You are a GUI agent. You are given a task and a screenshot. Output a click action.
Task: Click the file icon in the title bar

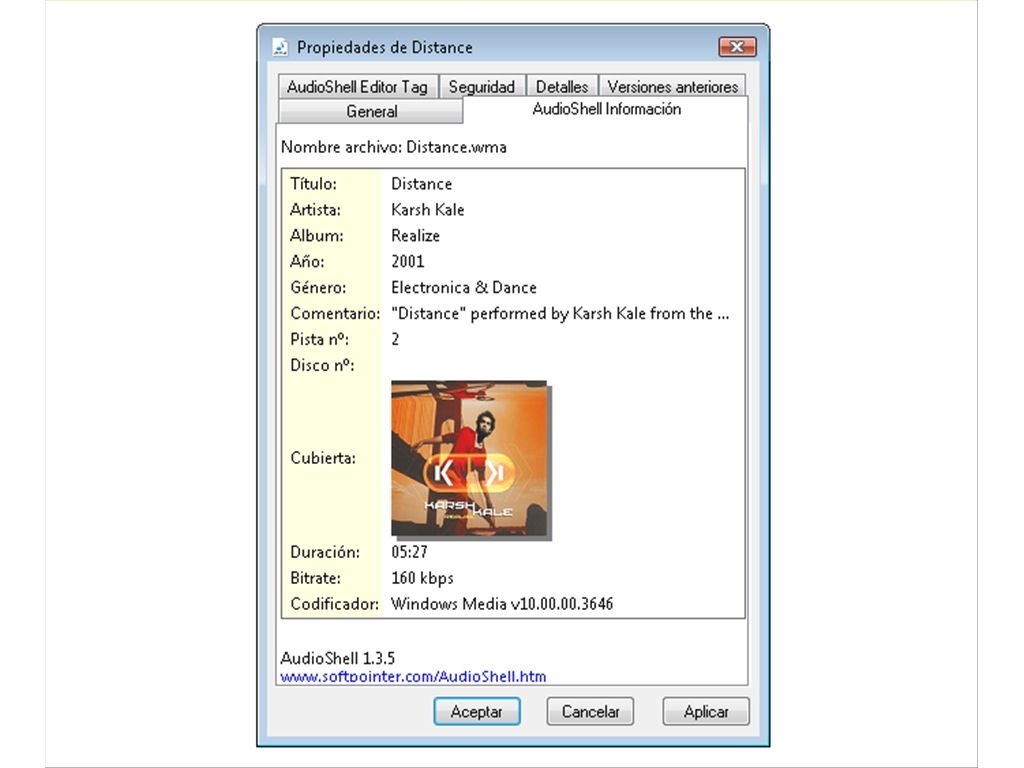pyautogui.click(x=280, y=47)
